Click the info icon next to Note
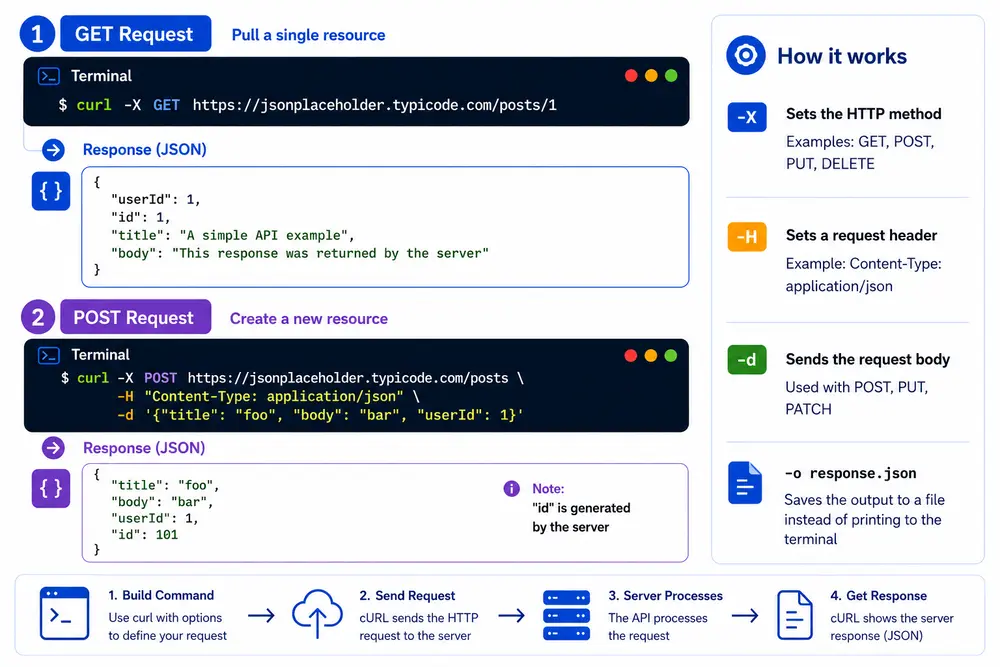 click(511, 488)
